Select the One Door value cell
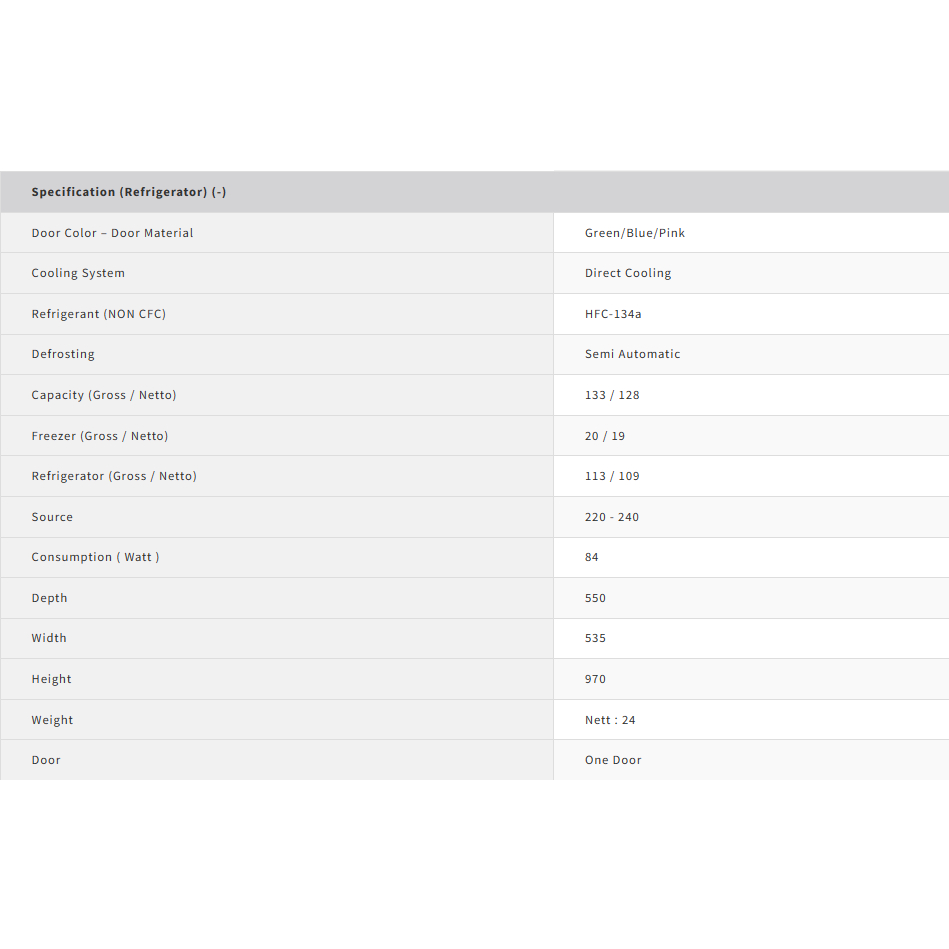Image resolution: width=949 pixels, height=949 pixels. pos(613,760)
